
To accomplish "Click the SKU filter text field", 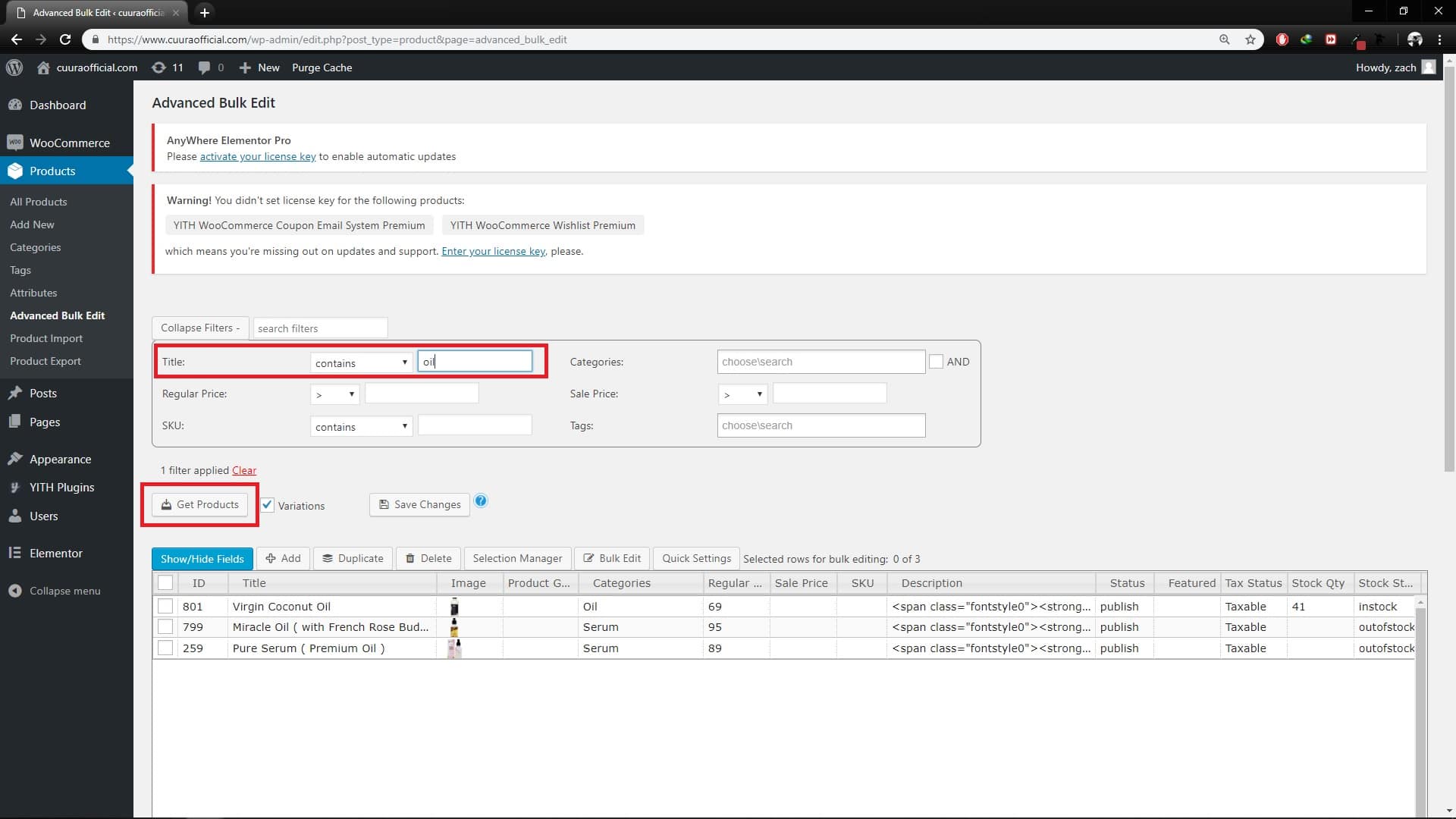I will pyautogui.click(x=475, y=425).
